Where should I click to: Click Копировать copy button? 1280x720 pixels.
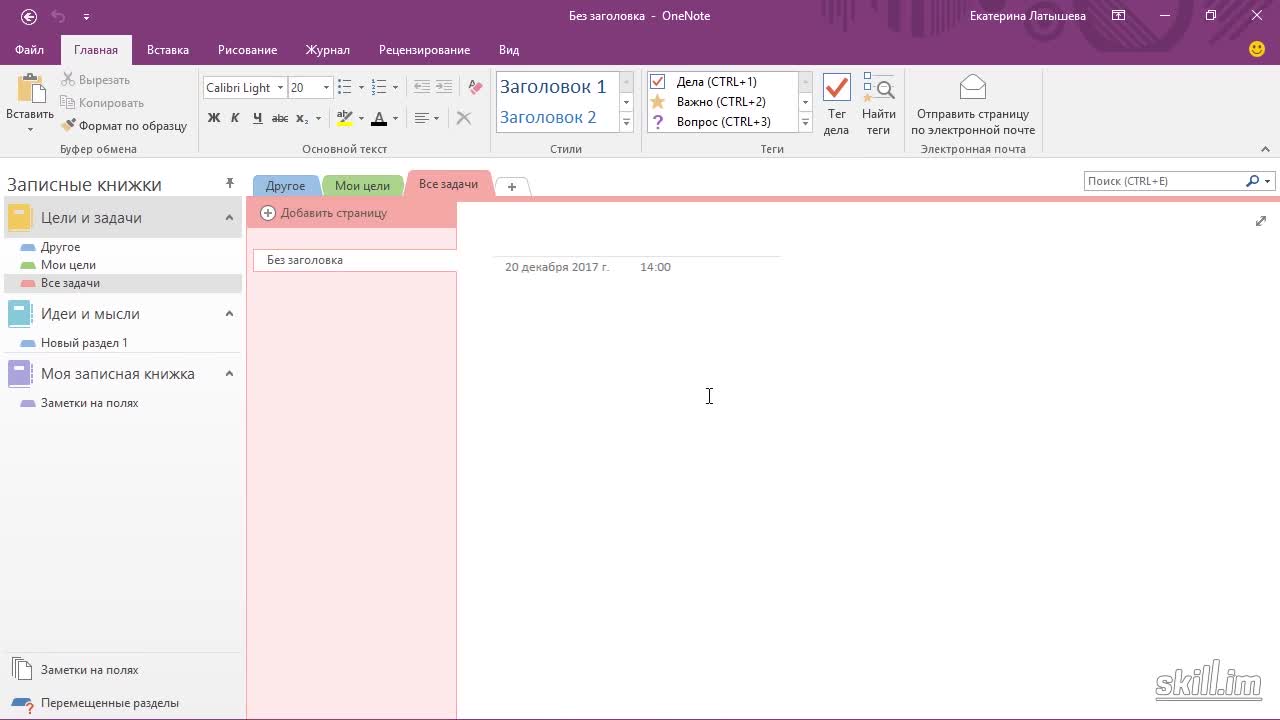pyautogui.click(x=102, y=103)
